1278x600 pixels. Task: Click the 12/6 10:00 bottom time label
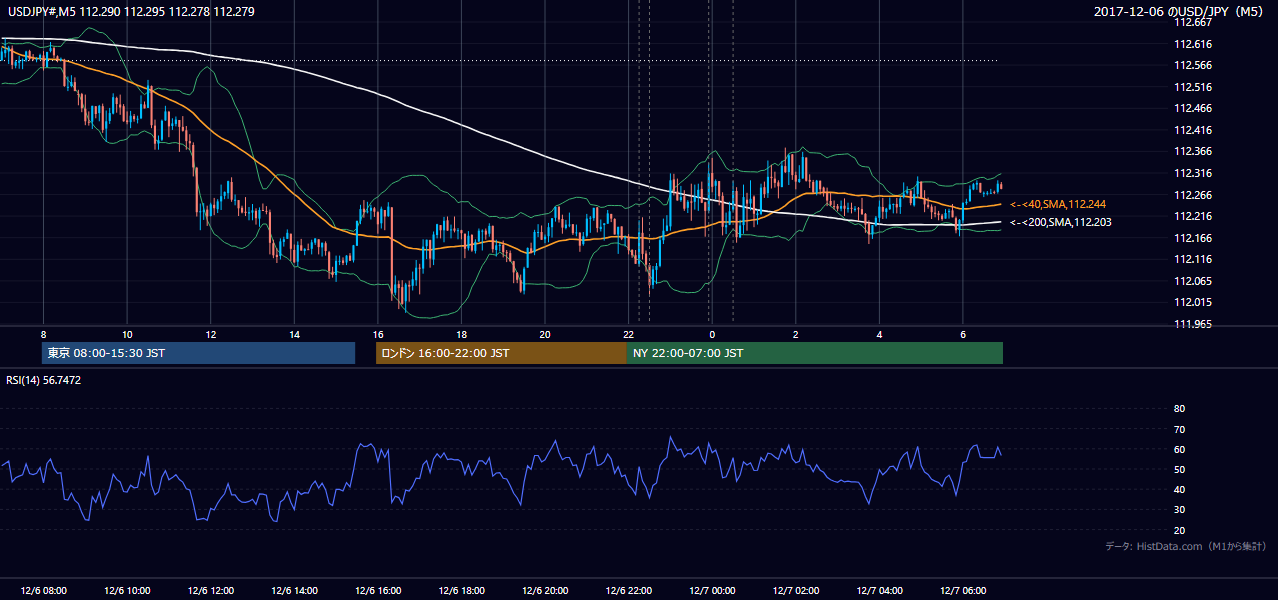(127, 590)
